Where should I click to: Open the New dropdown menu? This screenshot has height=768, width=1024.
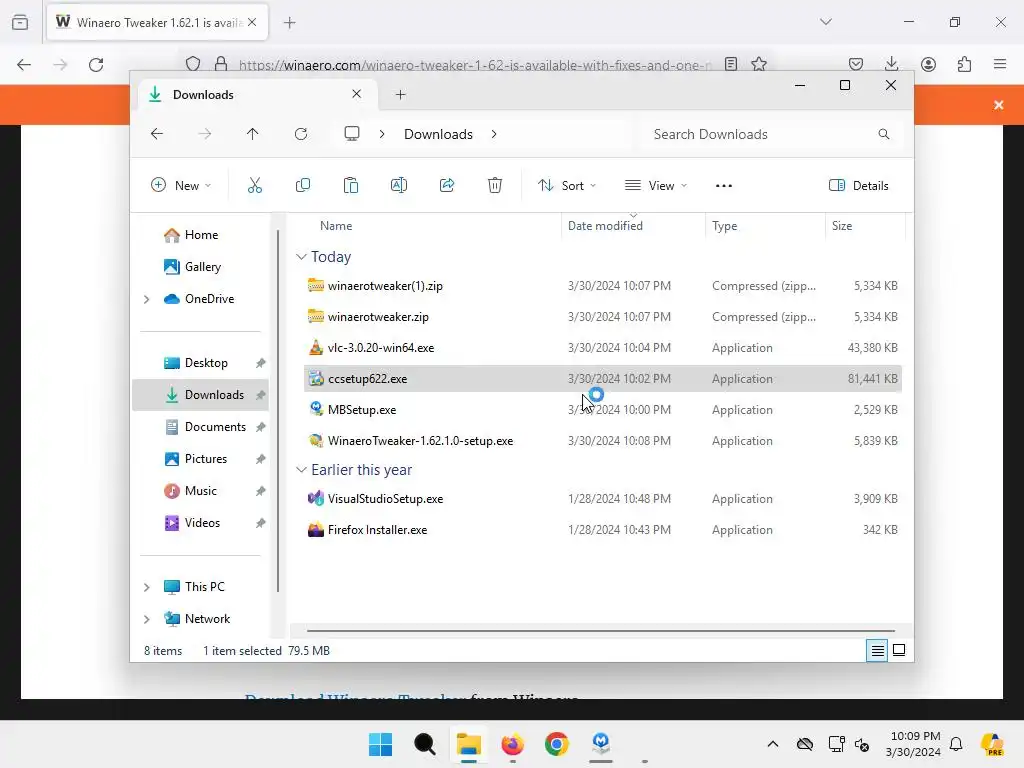click(181, 185)
